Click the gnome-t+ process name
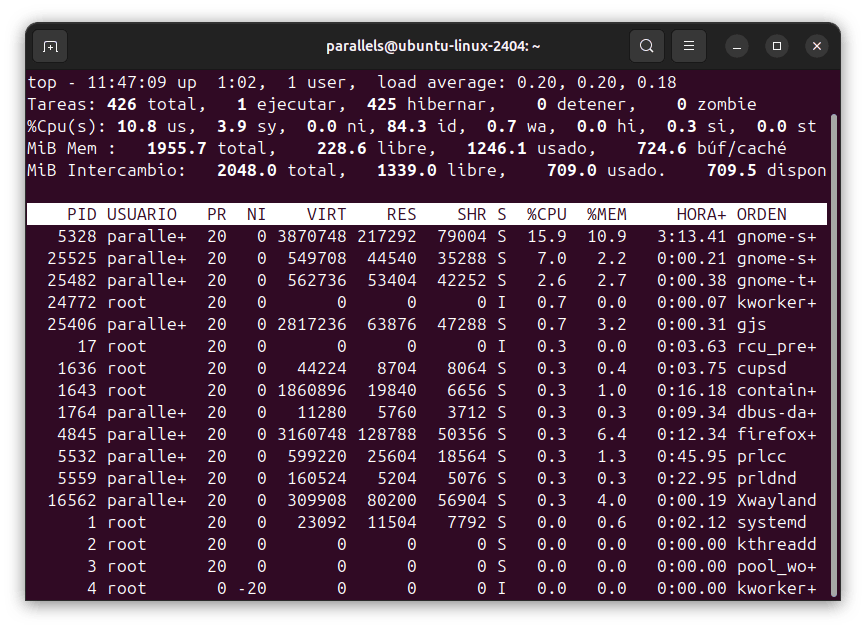 [777, 281]
